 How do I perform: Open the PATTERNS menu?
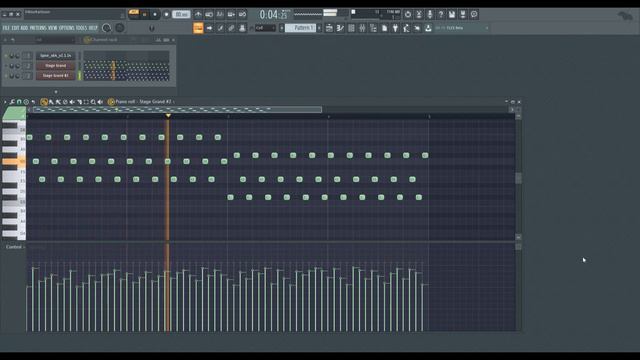tap(38, 28)
